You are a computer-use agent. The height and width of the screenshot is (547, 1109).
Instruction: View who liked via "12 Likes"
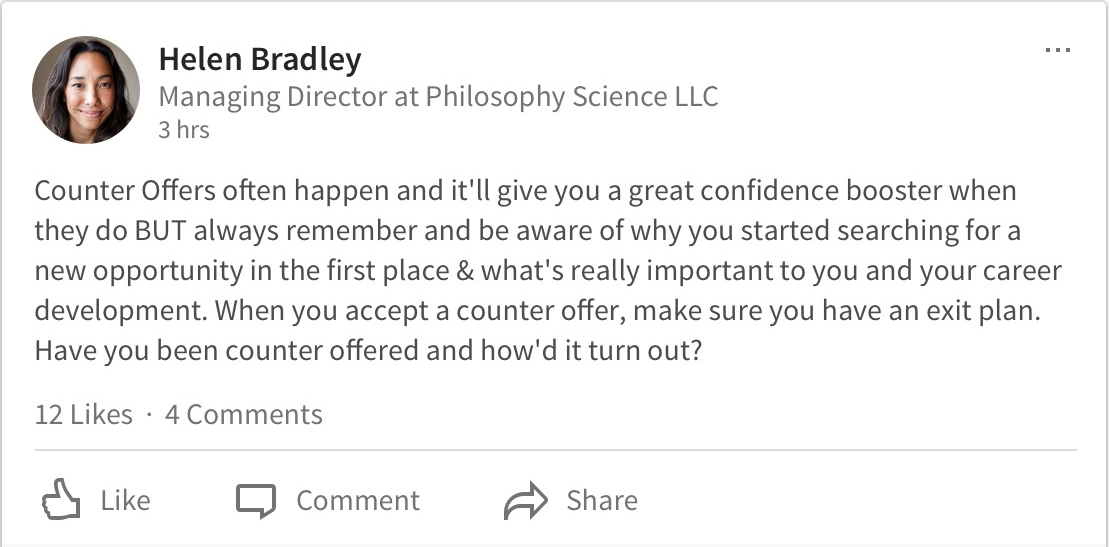[84, 415]
